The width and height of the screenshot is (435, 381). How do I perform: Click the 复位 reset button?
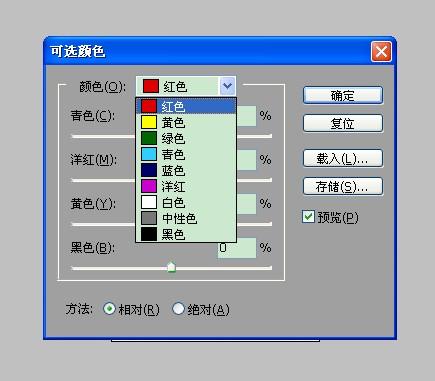343,124
